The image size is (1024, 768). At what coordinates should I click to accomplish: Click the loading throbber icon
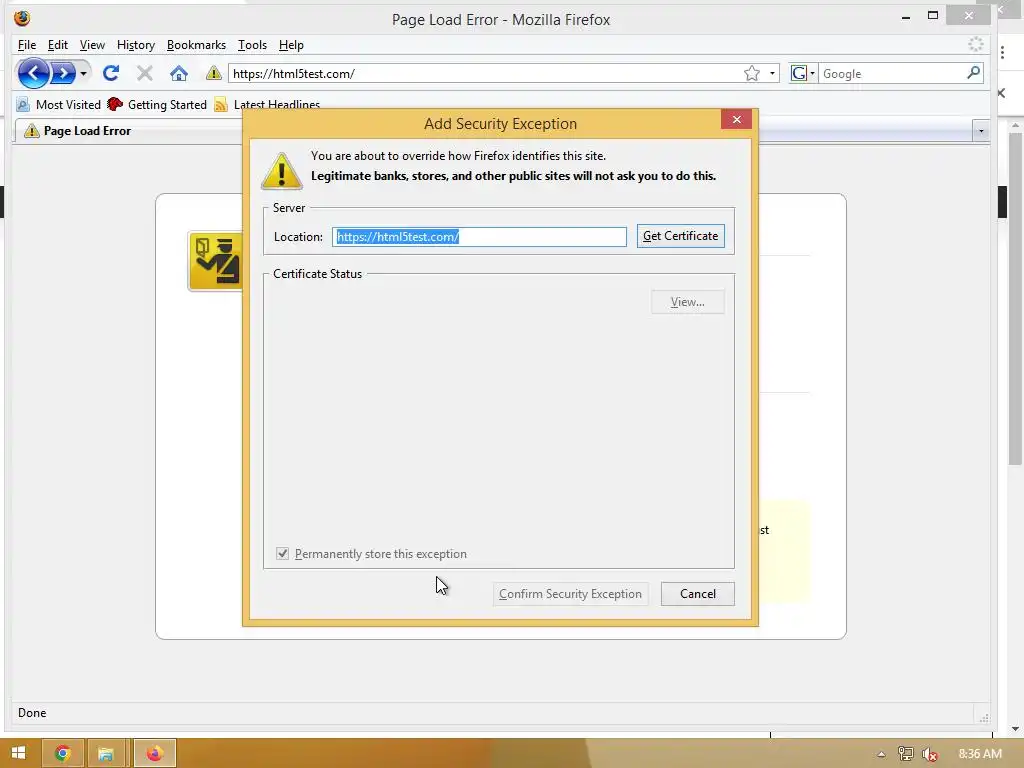pyautogui.click(x=976, y=44)
